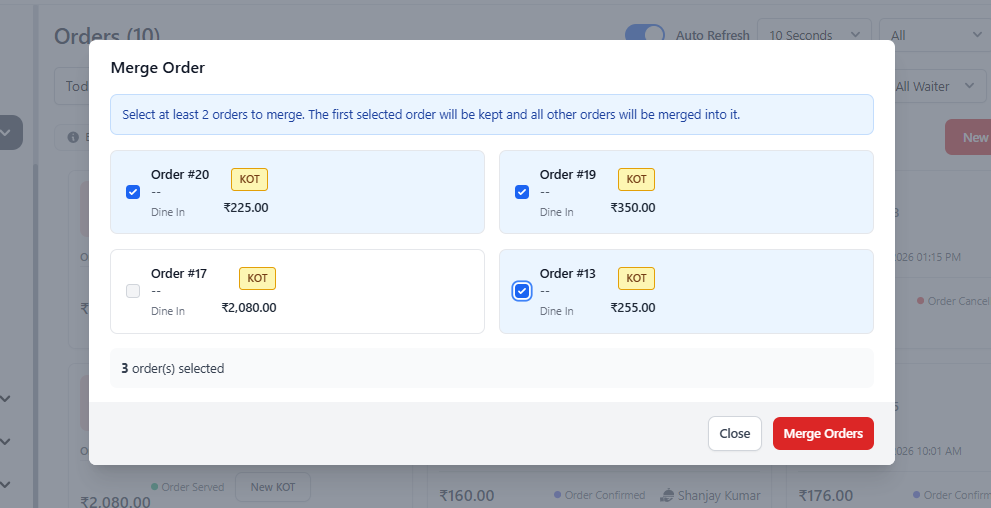
Task: Close the Merge Order dialog
Action: coord(734,433)
